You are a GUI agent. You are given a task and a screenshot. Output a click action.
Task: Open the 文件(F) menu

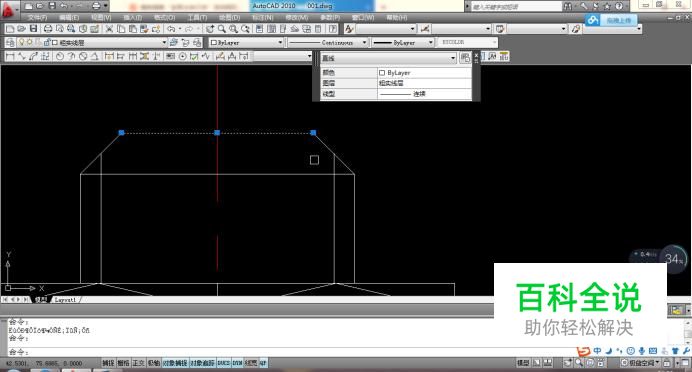click(x=37, y=17)
